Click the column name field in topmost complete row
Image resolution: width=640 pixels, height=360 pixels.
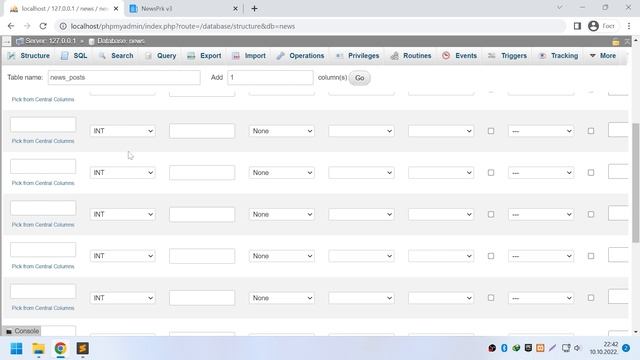pyautogui.click(x=43, y=124)
